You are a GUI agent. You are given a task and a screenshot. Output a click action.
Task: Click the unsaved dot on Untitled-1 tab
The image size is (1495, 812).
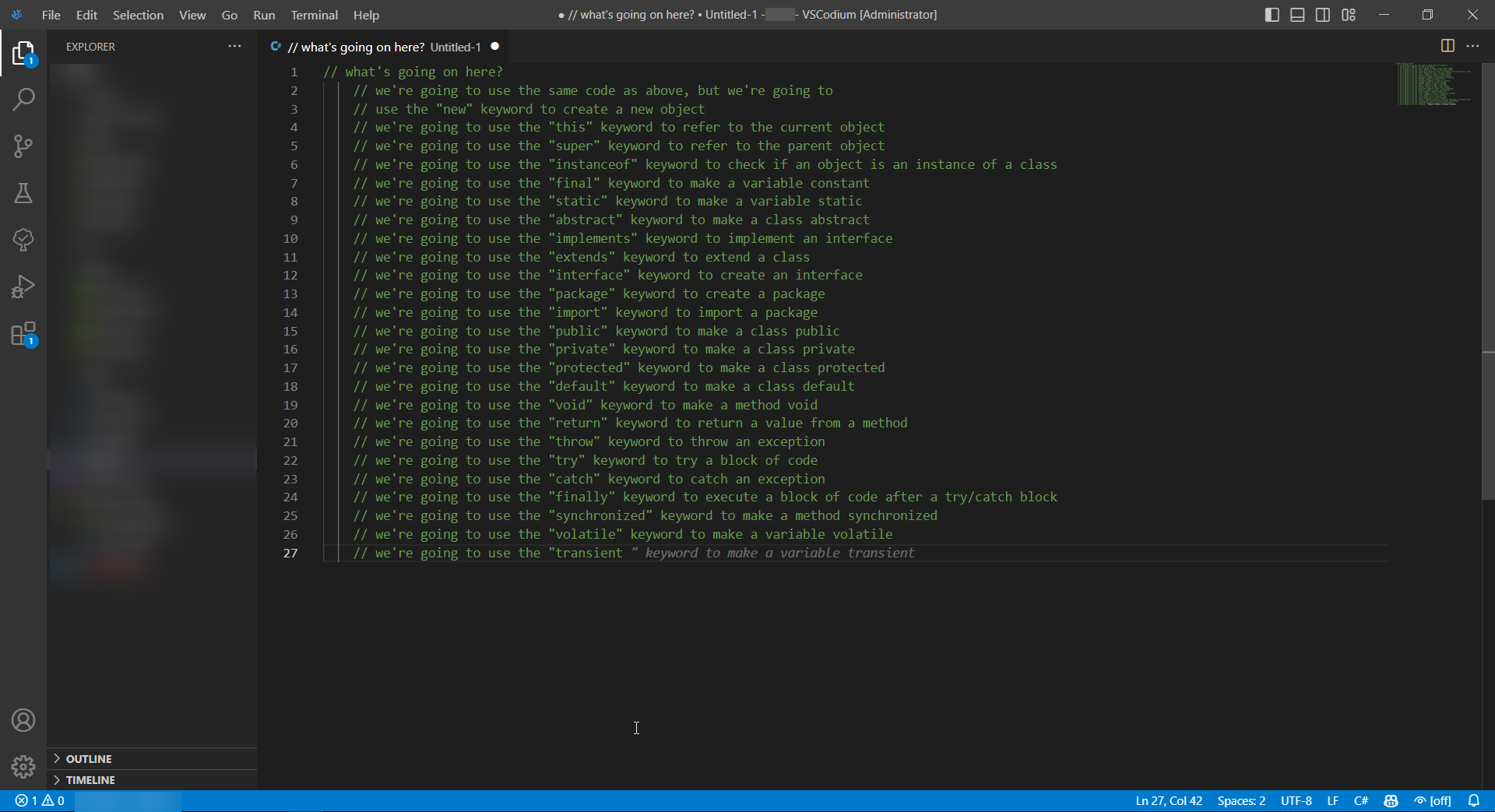(494, 47)
